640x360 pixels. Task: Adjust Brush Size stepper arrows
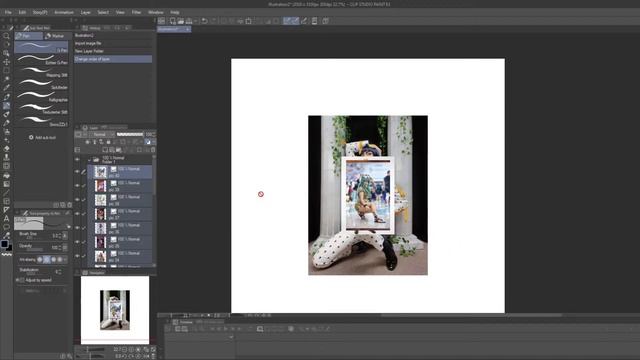pyautogui.click(x=59, y=236)
